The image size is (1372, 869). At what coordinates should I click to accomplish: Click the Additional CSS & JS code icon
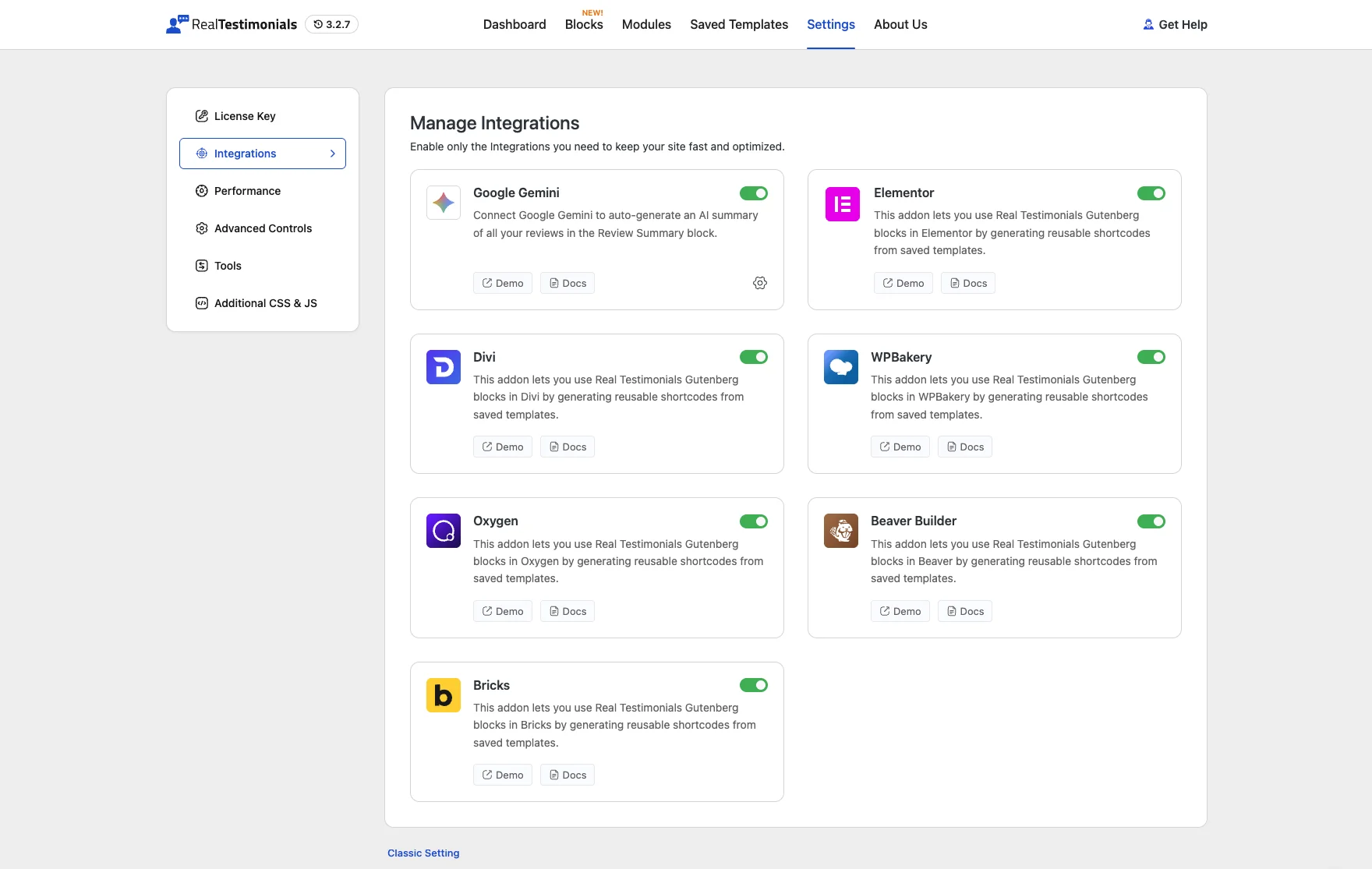[x=202, y=303]
